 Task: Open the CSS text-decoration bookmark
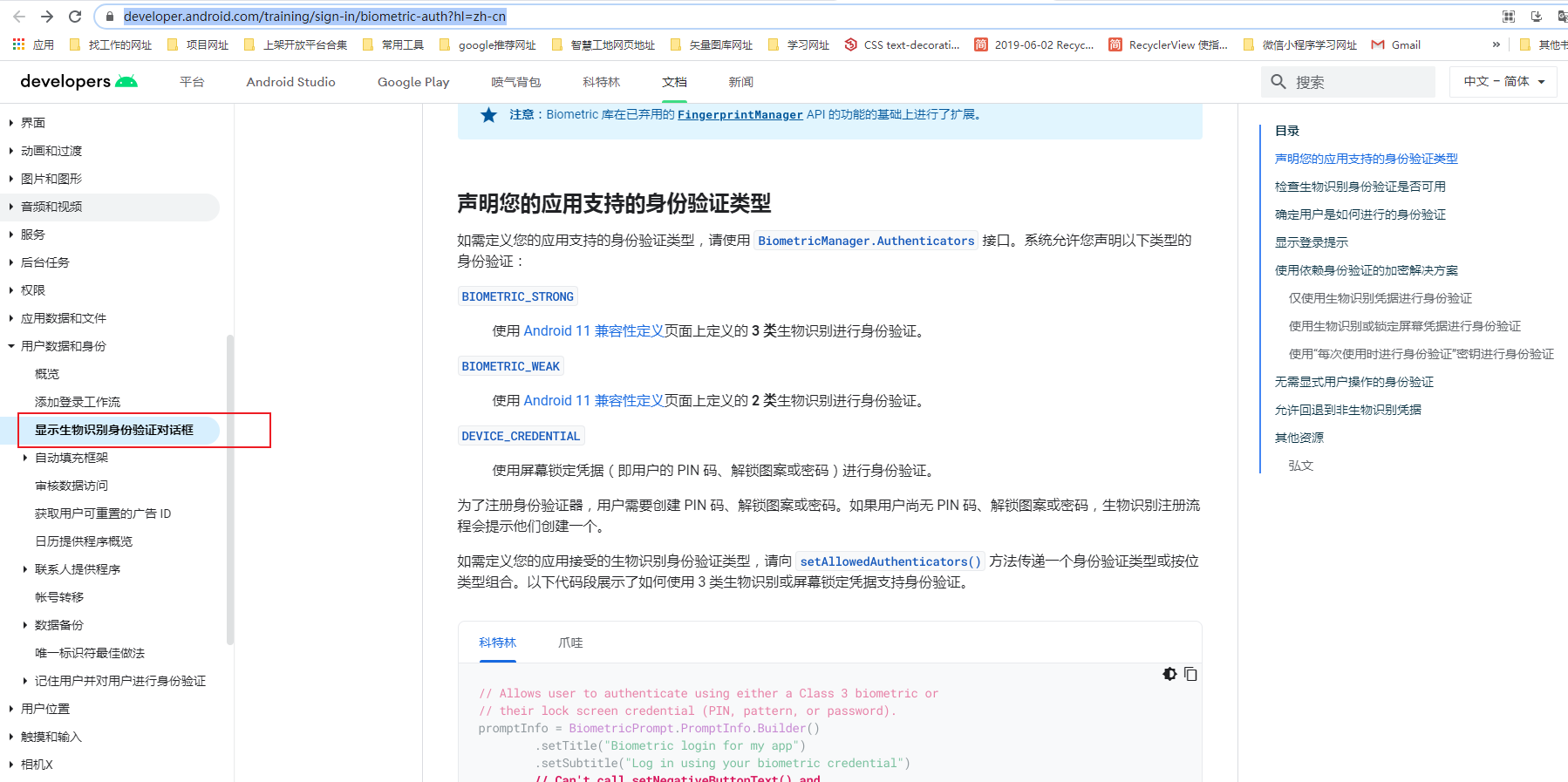[x=903, y=44]
